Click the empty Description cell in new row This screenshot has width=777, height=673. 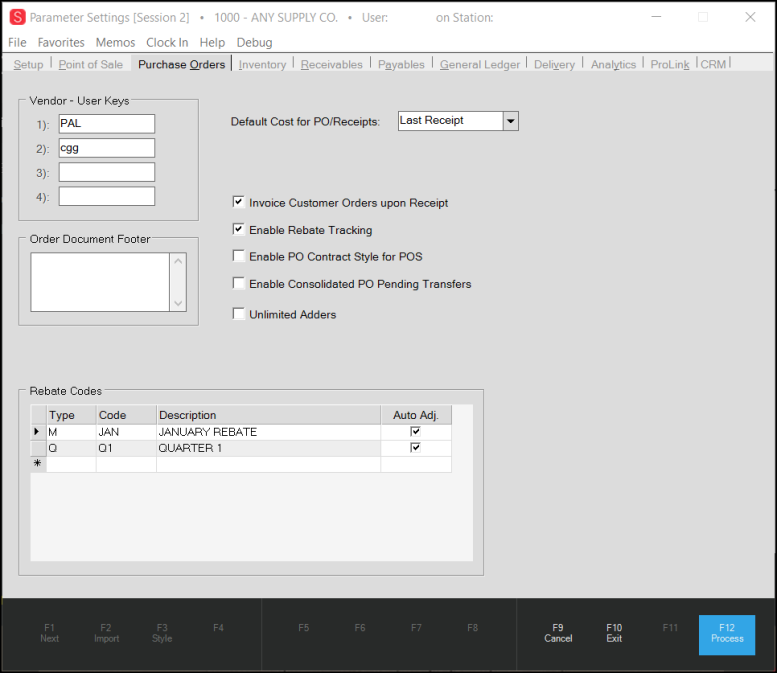point(269,464)
